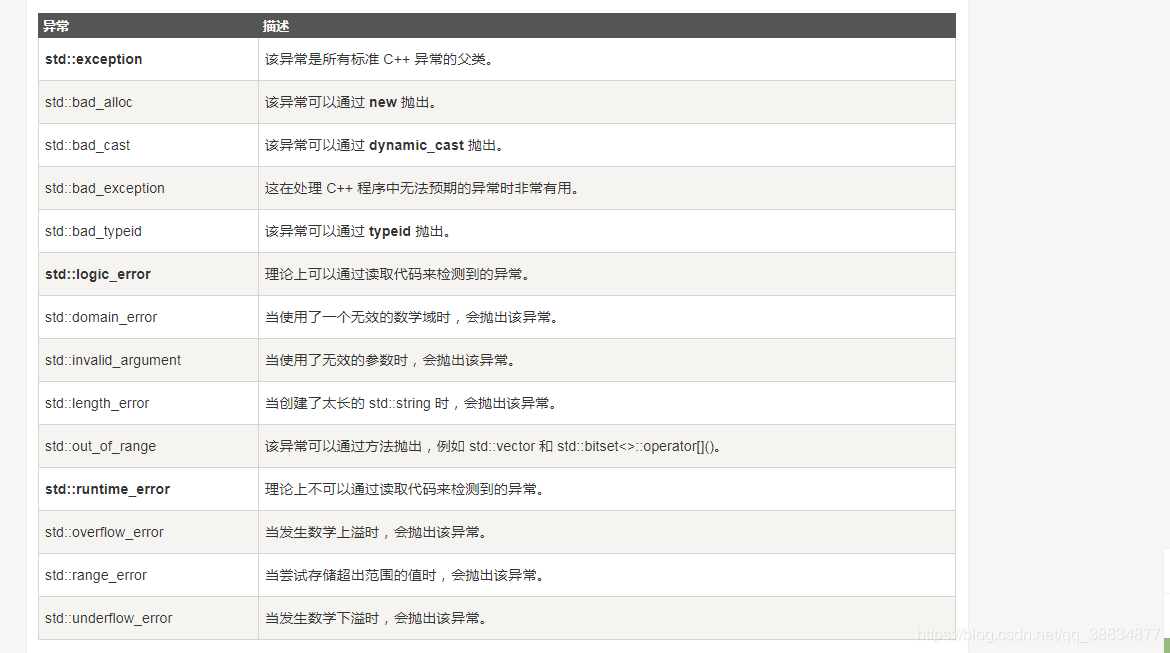Image resolution: width=1170 pixels, height=653 pixels.
Task: Click the std::range_error cell
Action: point(95,575)
